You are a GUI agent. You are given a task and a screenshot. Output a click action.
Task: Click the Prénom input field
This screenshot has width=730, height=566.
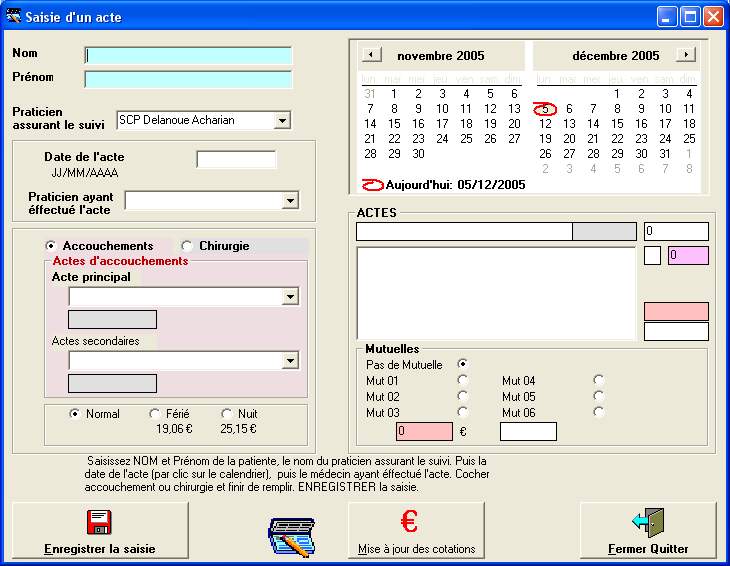[188, 80]
